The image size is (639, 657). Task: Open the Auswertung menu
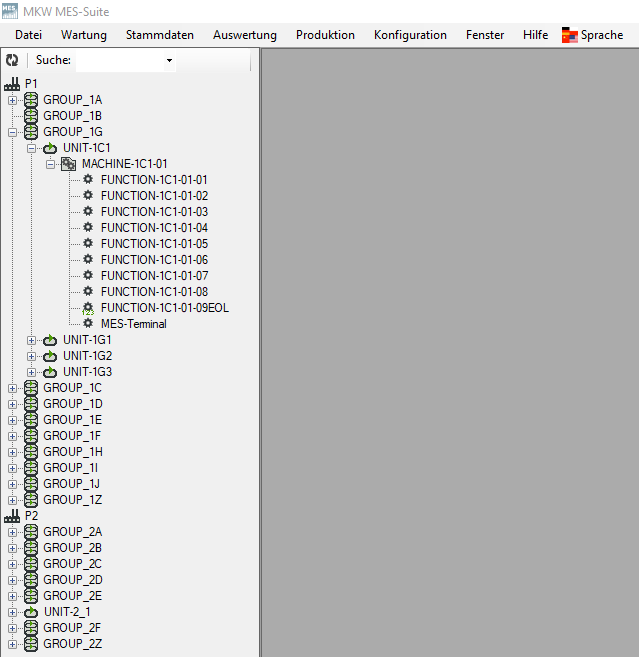point(245,35)
